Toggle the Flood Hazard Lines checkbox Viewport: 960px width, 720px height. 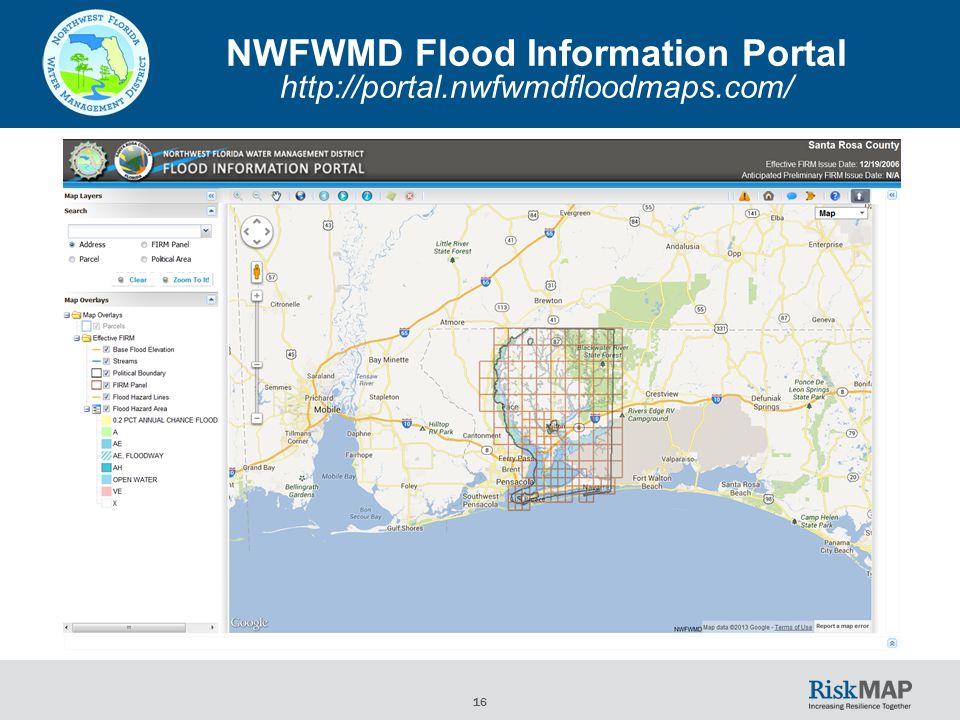click(x=107, y=397)
